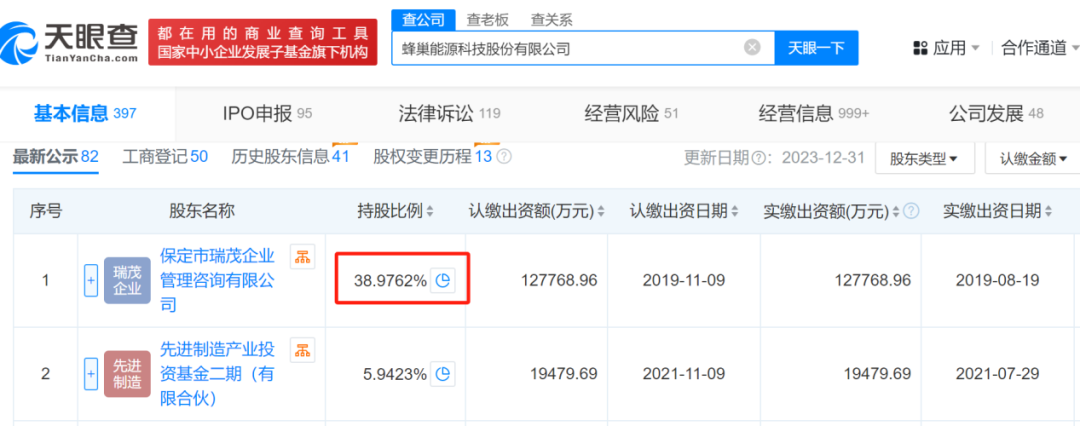The image size is (1080, 426).
Task: Click the 38.9762% shareholding value
Action: click(x=391, y=281)
